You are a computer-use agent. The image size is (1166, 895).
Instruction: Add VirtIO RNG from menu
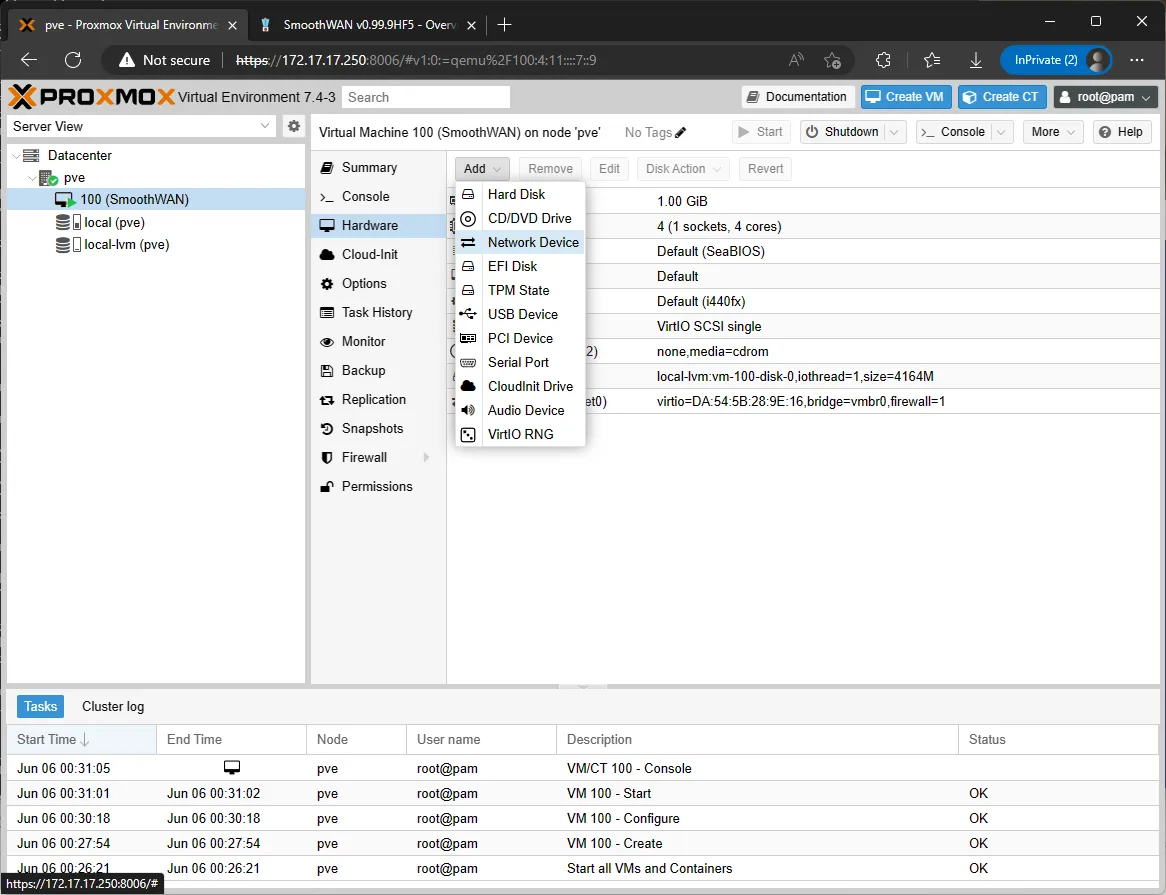[520, 434]
